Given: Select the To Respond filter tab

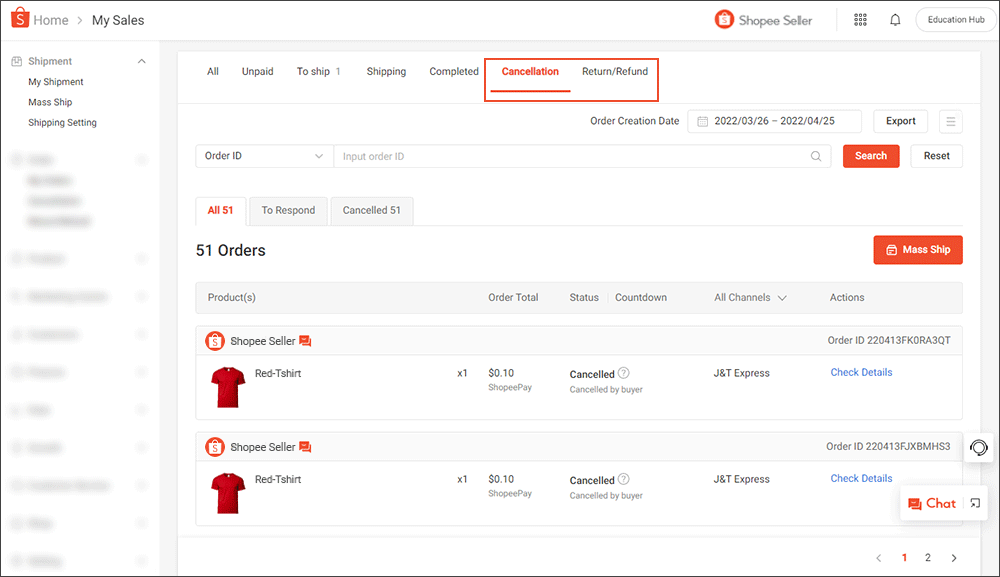Looking at the screenshot, I should 287,210.
